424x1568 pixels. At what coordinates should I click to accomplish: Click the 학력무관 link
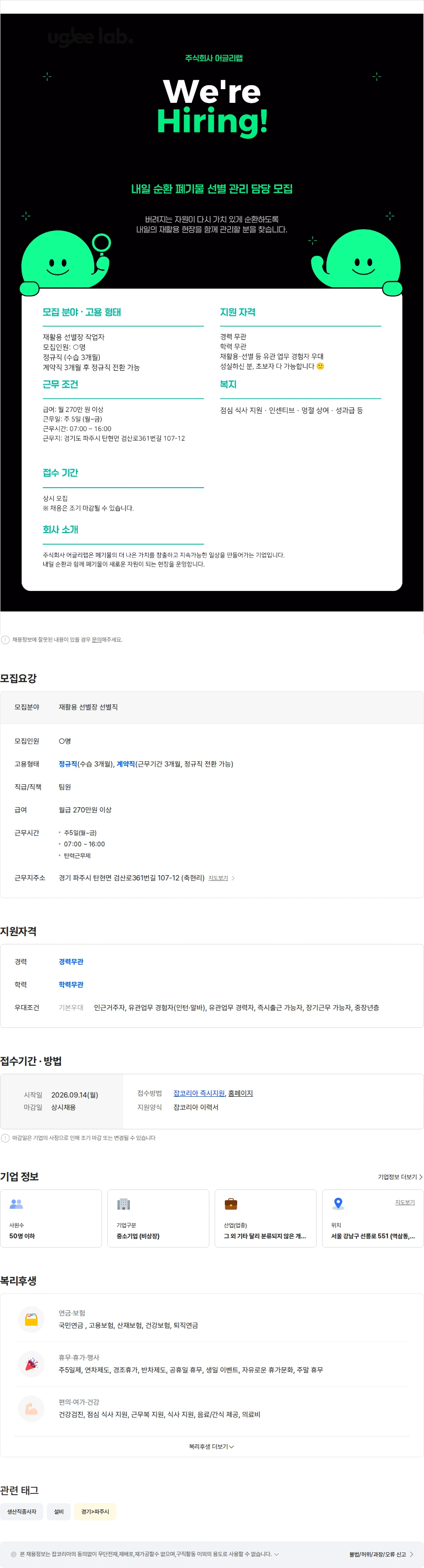[71, 984]
